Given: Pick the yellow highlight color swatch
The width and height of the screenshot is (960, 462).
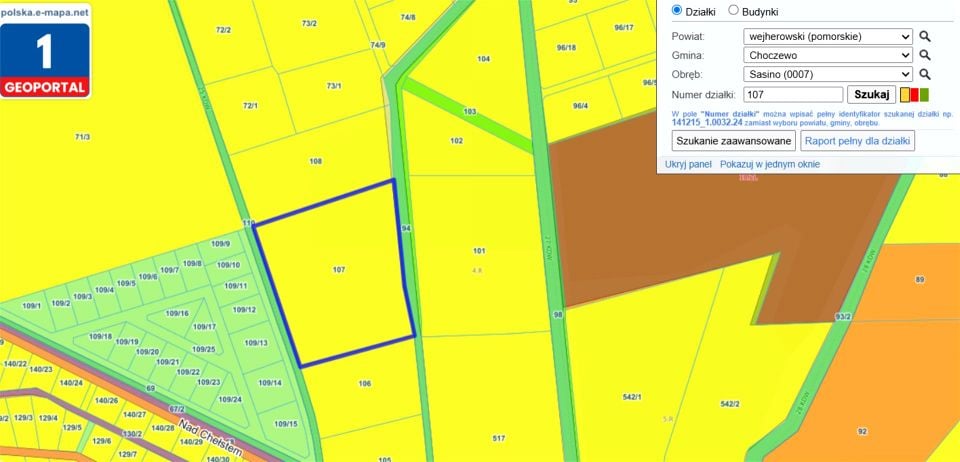Looking at the screenshot, I should point(905,95).
